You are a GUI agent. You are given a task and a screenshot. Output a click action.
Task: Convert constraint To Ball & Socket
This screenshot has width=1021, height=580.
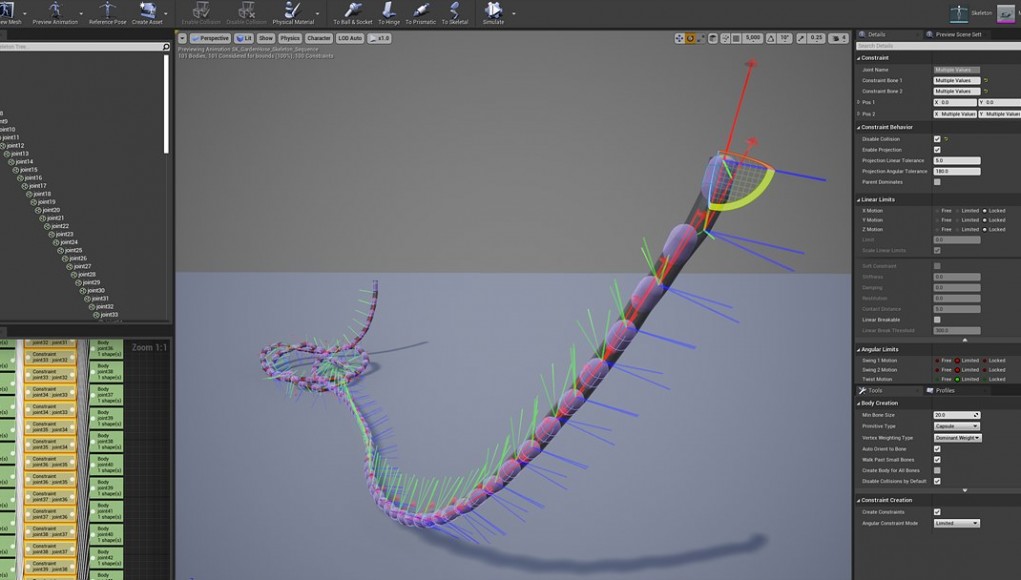(353, 12)
